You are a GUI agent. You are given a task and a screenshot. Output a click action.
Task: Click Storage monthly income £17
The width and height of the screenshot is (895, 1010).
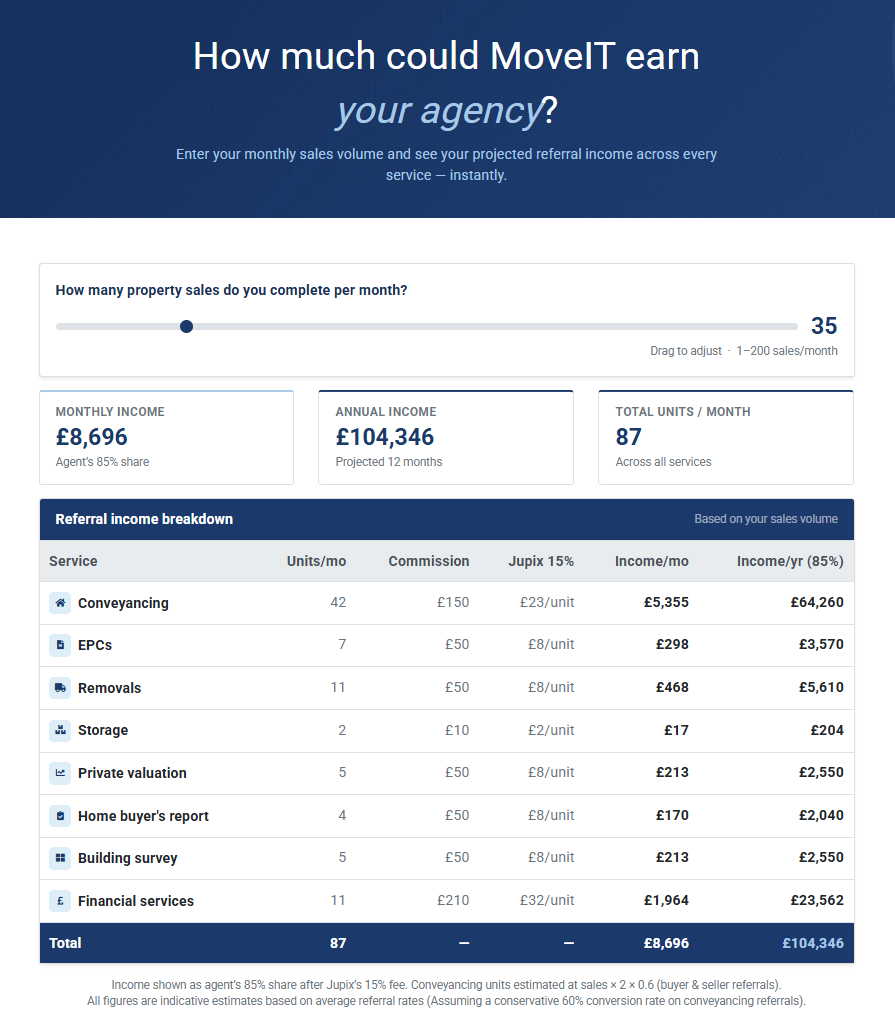[x=677, y=730]
